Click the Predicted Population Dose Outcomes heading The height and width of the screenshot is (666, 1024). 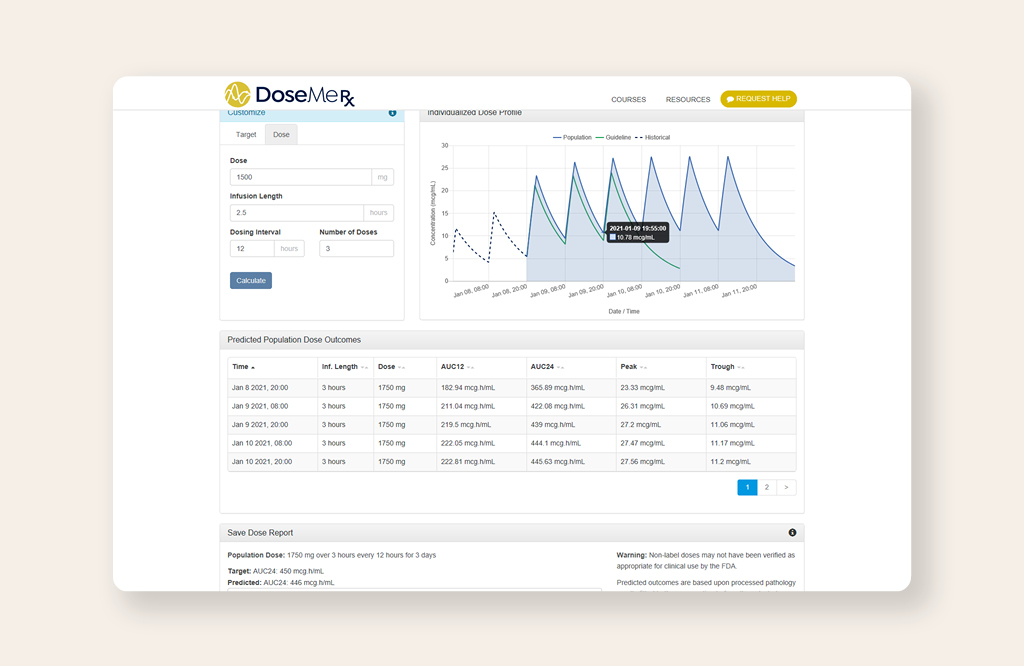(294, 340)
